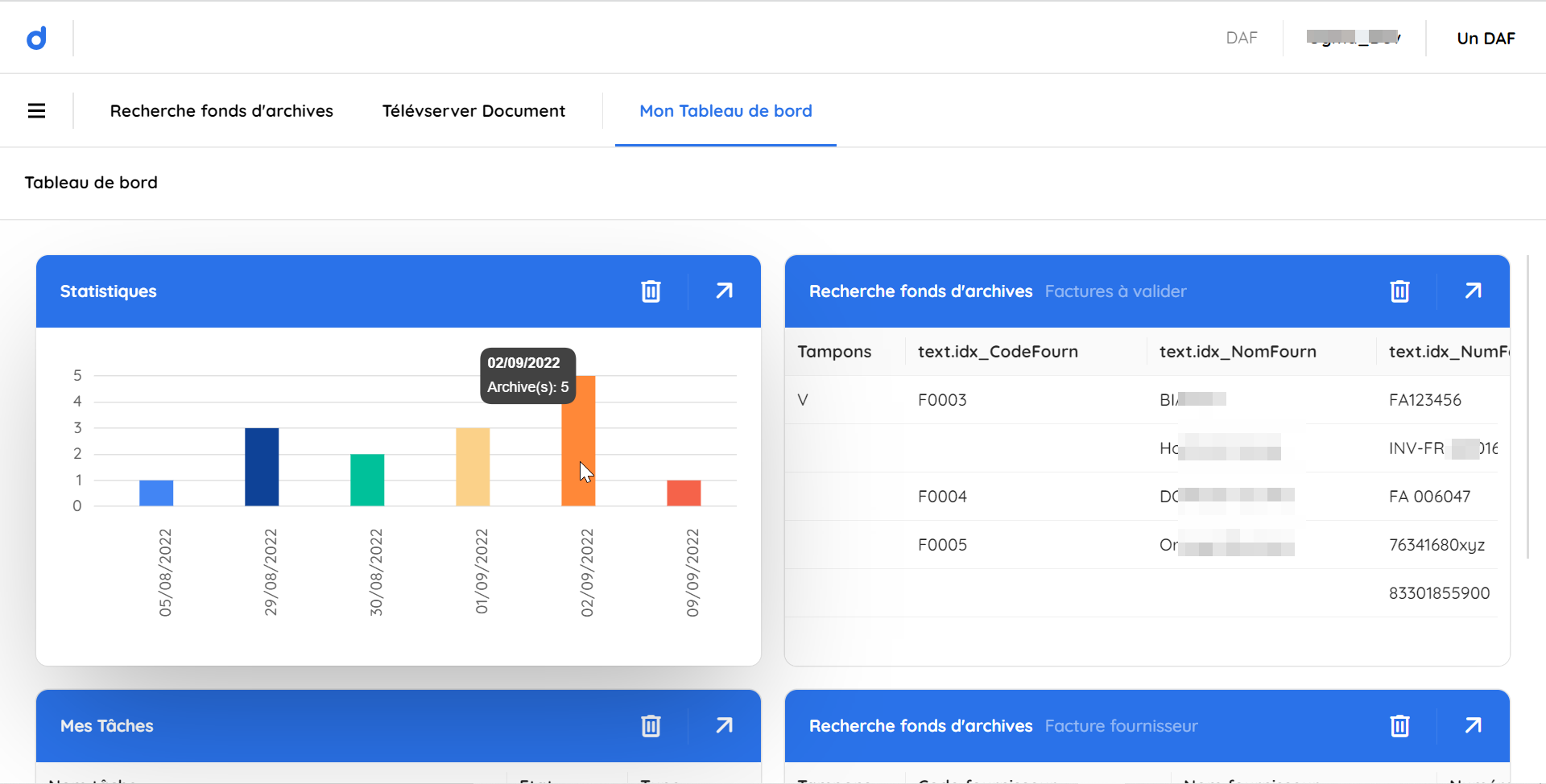Viewport: 1546px width, 784px height.
Task: Select the dark blue 29/08/2022 bar
Action: coord(262,467)
